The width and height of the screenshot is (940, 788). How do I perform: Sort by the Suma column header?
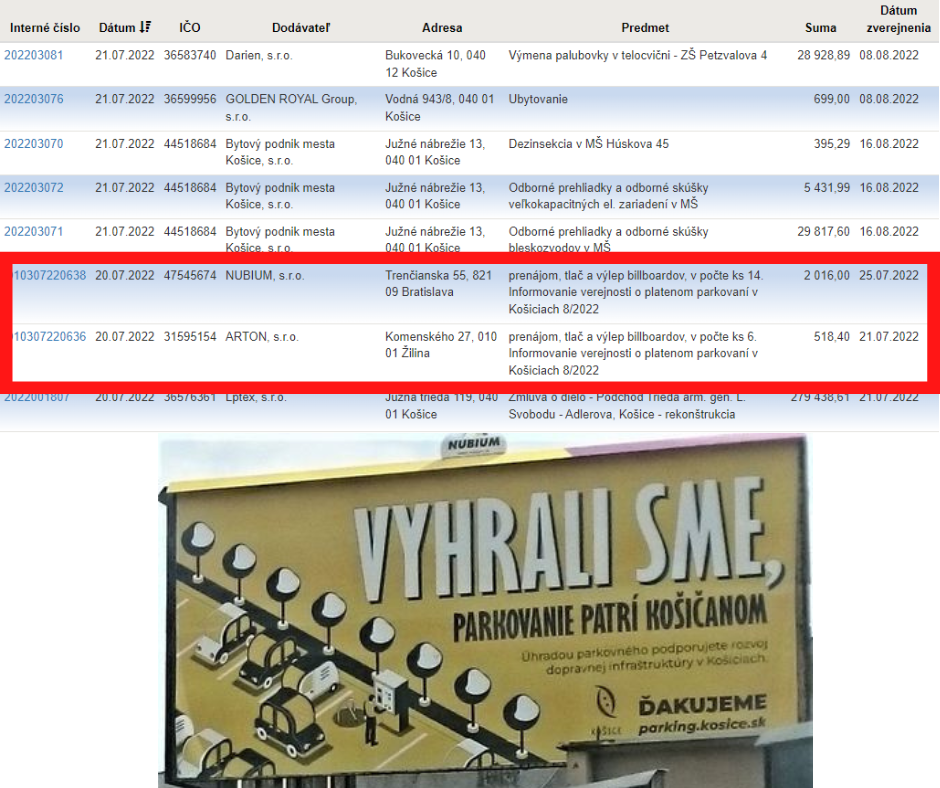tap(820, 28)
